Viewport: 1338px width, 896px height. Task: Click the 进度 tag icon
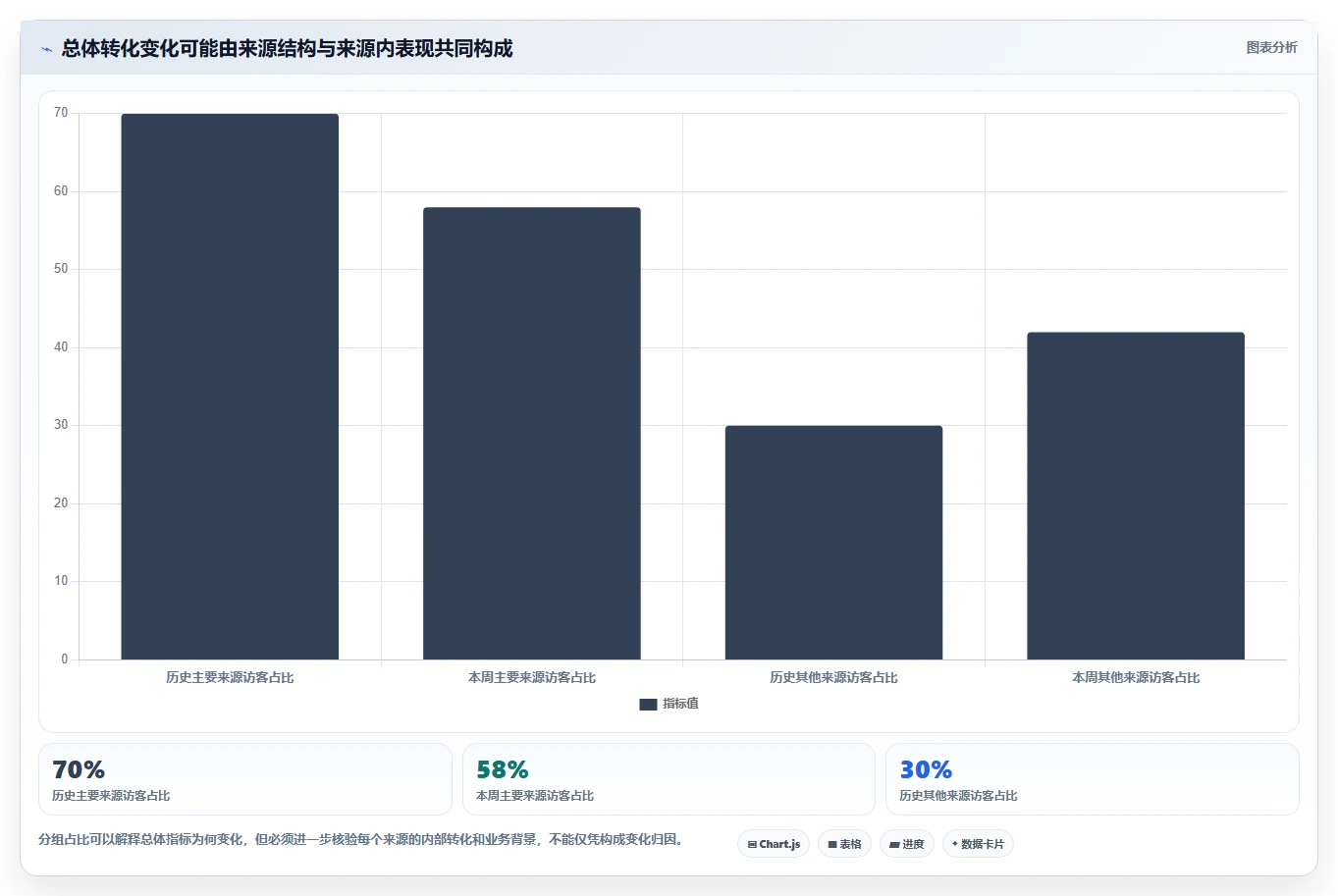coord(894,845)
